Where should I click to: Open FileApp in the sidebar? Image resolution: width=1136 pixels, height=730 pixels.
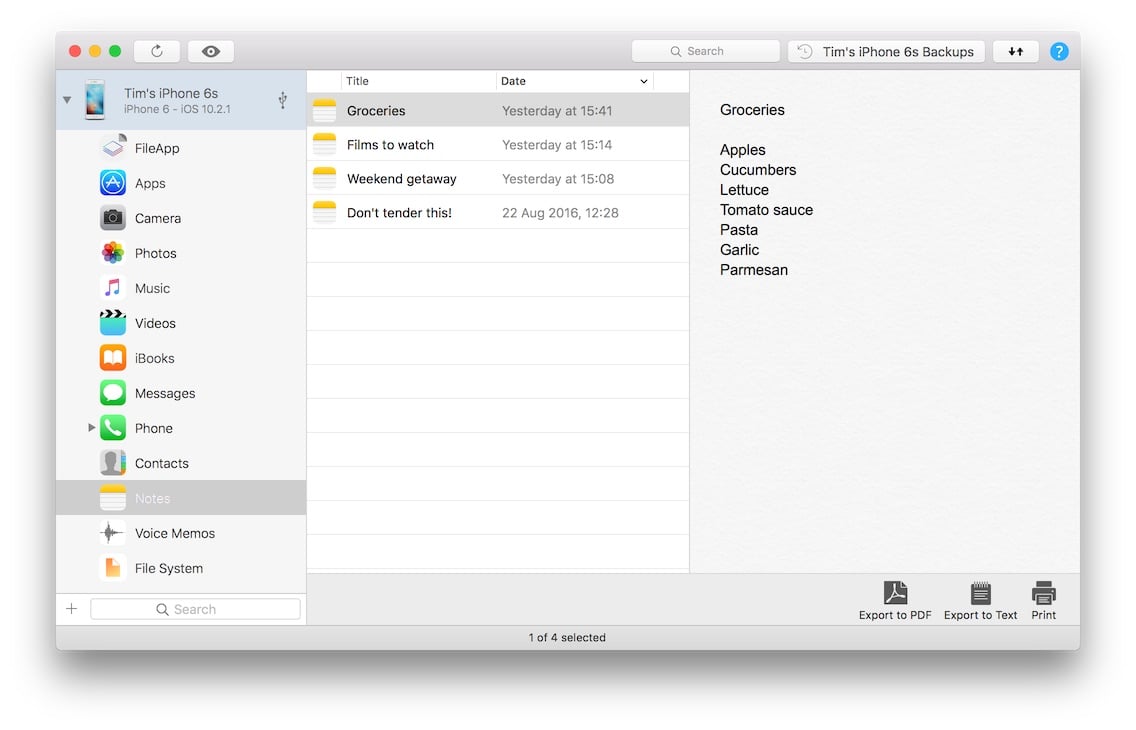point(157,148)
